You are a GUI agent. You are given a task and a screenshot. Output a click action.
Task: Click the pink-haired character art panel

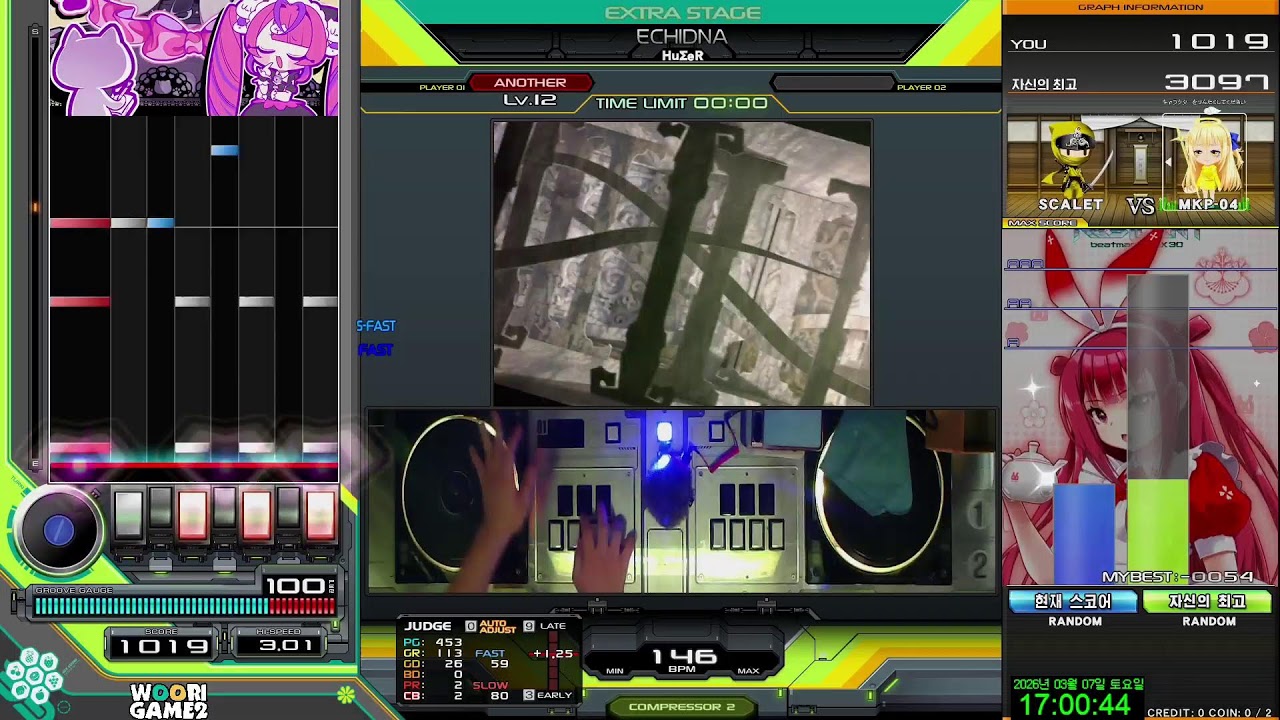click(272, 58)
